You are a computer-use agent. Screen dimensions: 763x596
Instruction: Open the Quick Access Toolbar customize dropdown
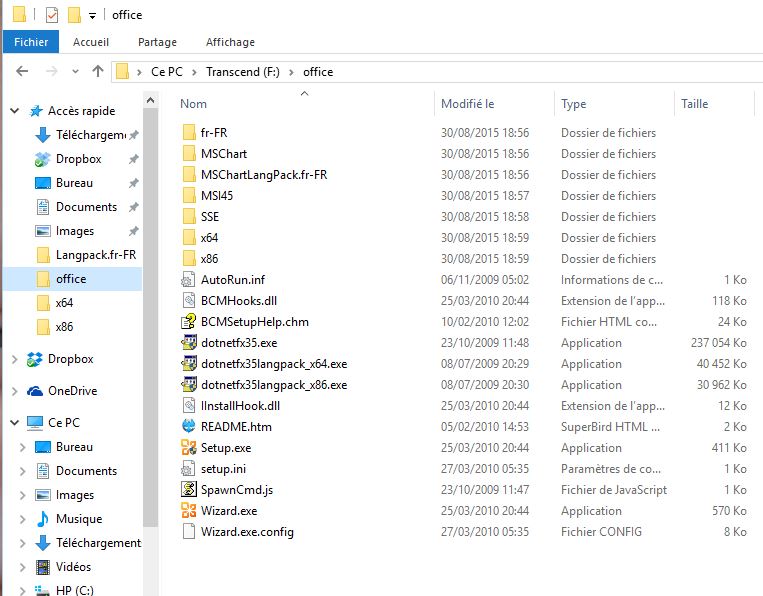coord(92,15)
